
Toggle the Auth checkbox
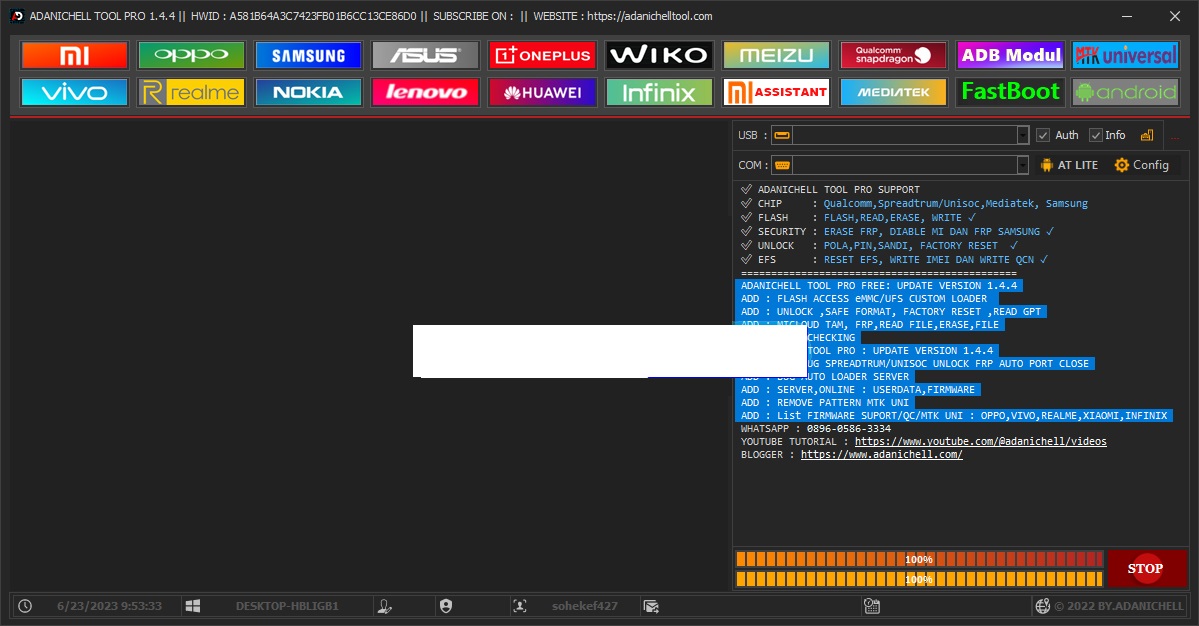tap(1043, 135)
